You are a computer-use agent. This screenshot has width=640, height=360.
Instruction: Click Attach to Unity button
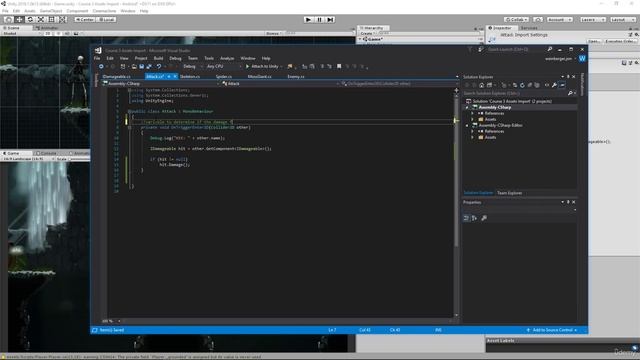point(263,66)
